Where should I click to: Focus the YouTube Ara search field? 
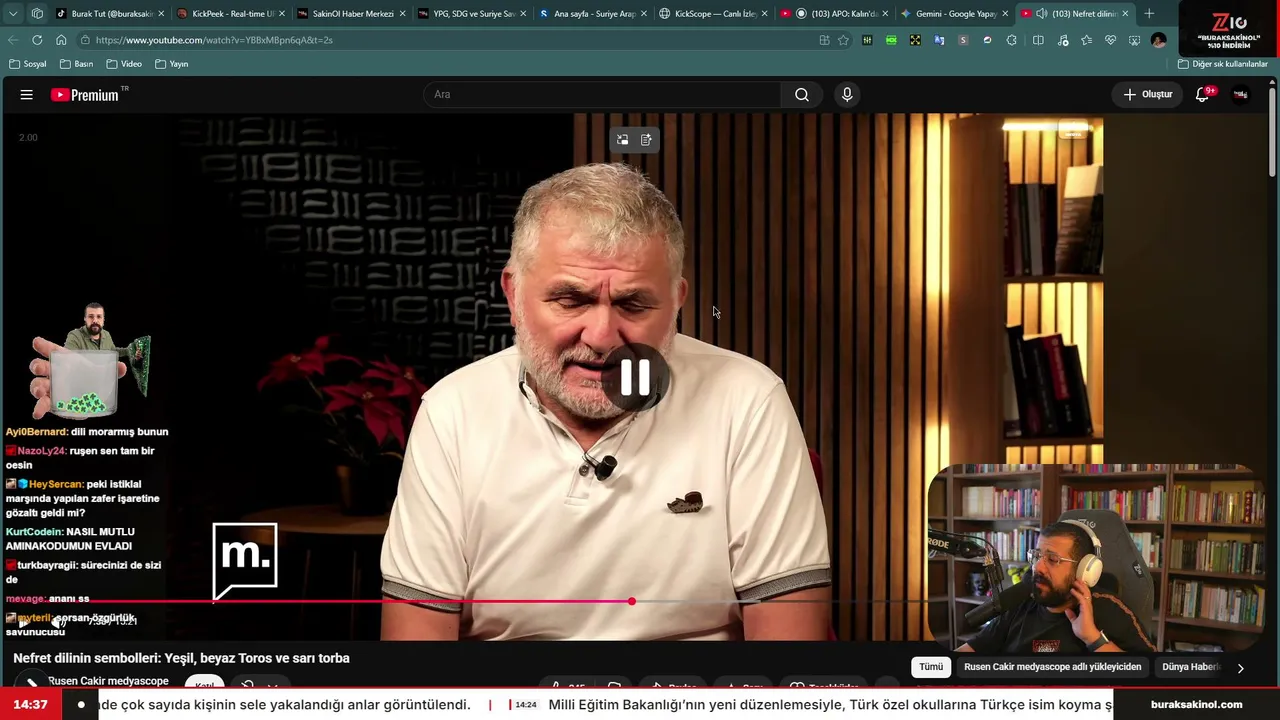coord(602,95)
